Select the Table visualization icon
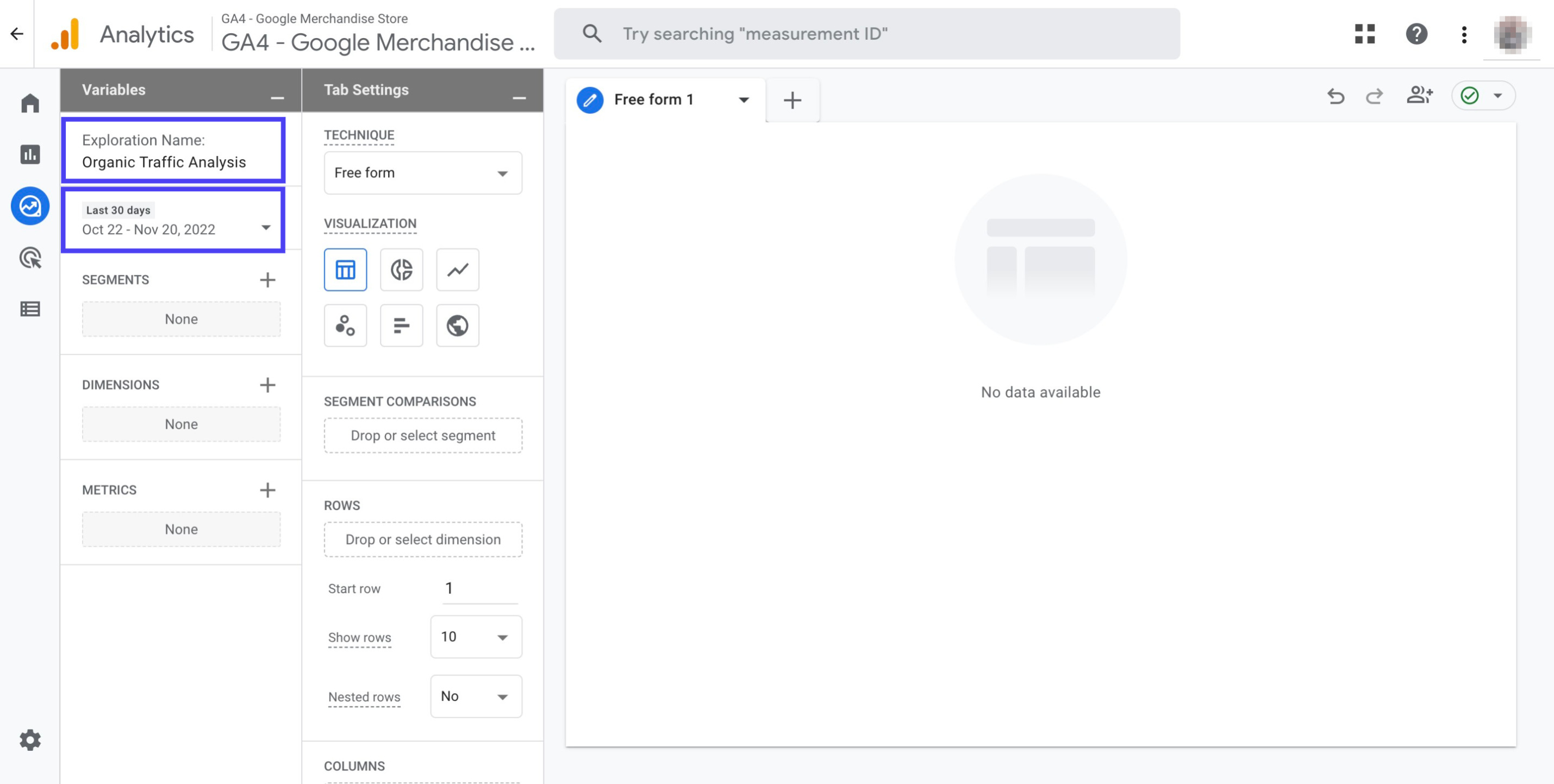The width and height of the screenshot is (1554, 784). coord(345,269)
